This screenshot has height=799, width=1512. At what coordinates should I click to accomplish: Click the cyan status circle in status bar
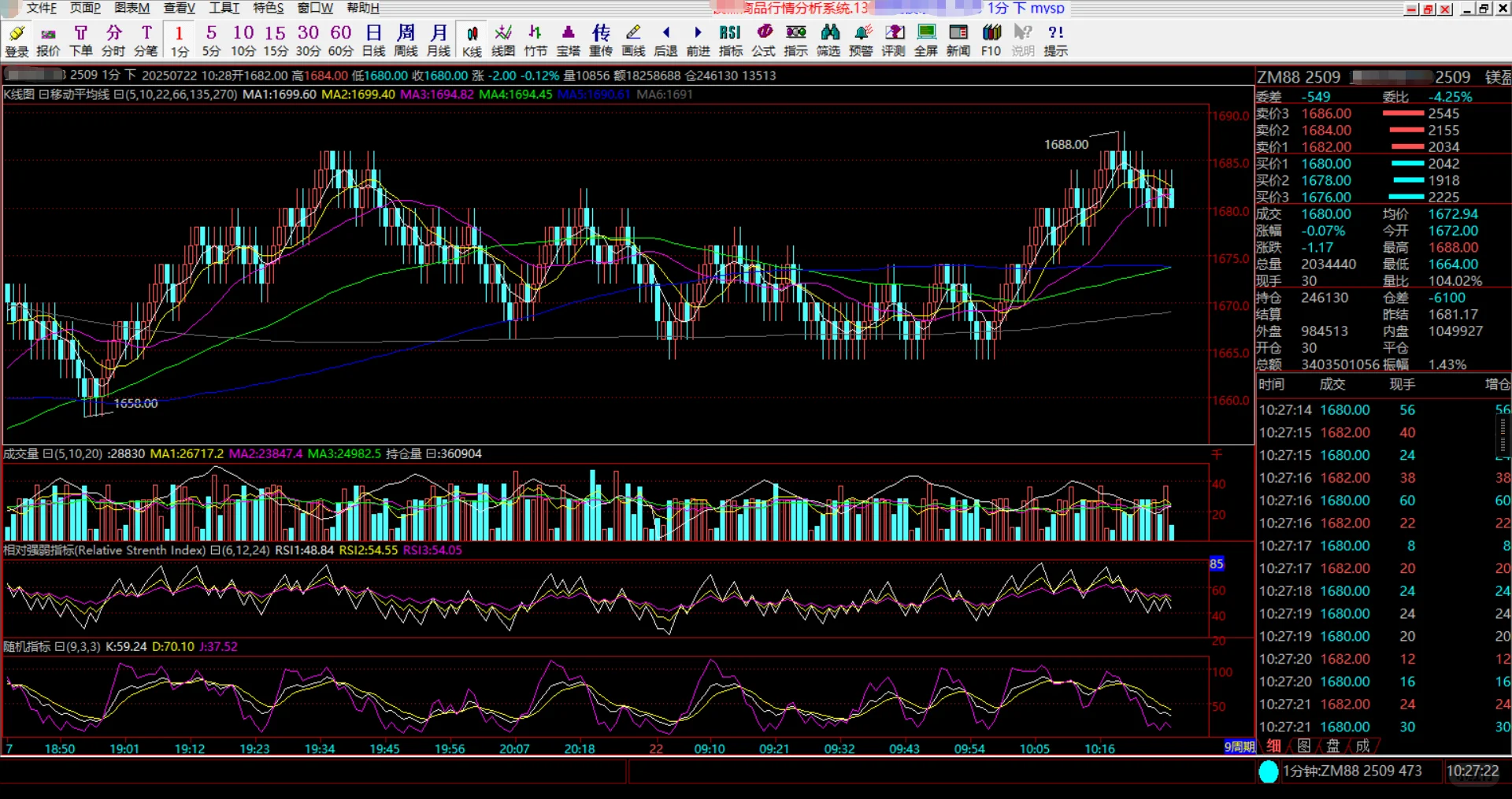click(1269, 771)
